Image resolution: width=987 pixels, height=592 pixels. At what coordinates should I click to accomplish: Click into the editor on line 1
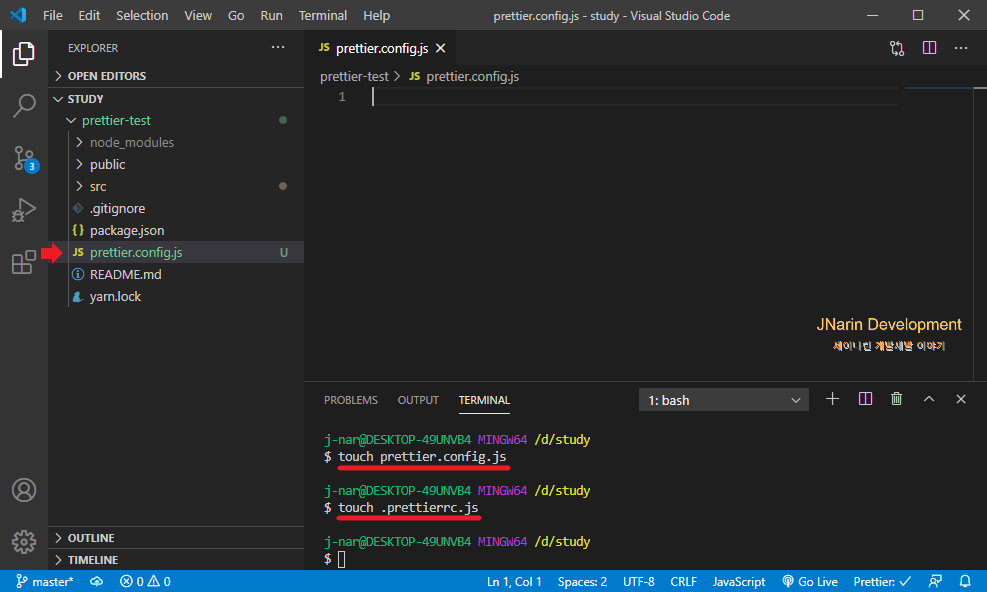click(x=633, y=96)
